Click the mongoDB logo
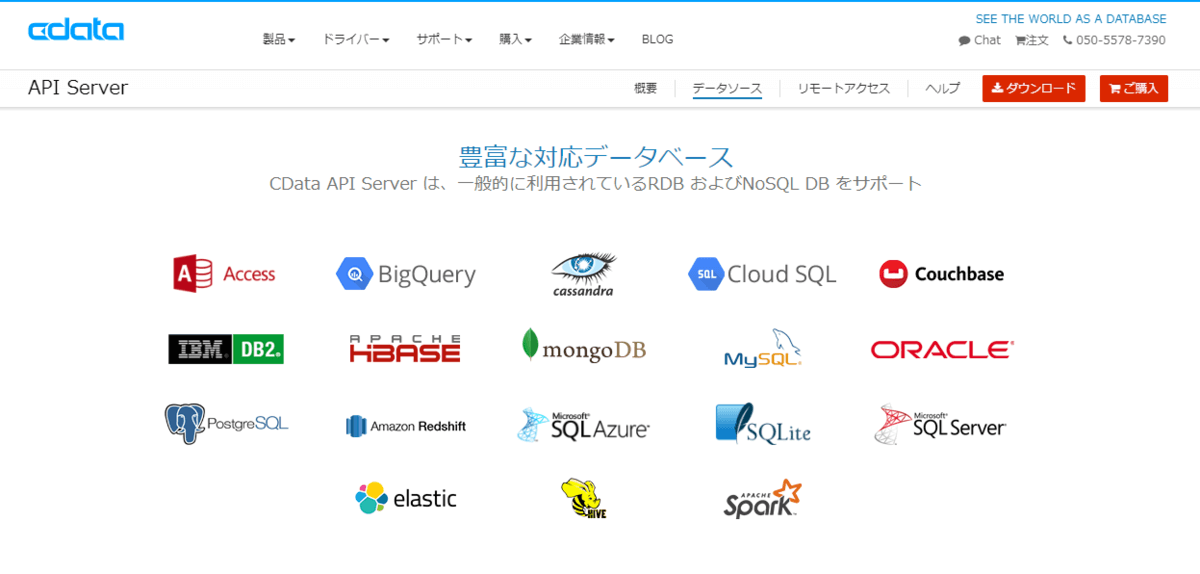Image resolution: width=1200 pixels, height=574 pixels. tap(583, 346)
